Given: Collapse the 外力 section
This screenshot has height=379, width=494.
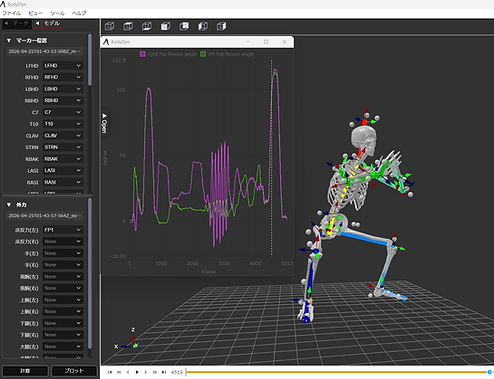Looking at the screenshot, I should tap(9, 205).
